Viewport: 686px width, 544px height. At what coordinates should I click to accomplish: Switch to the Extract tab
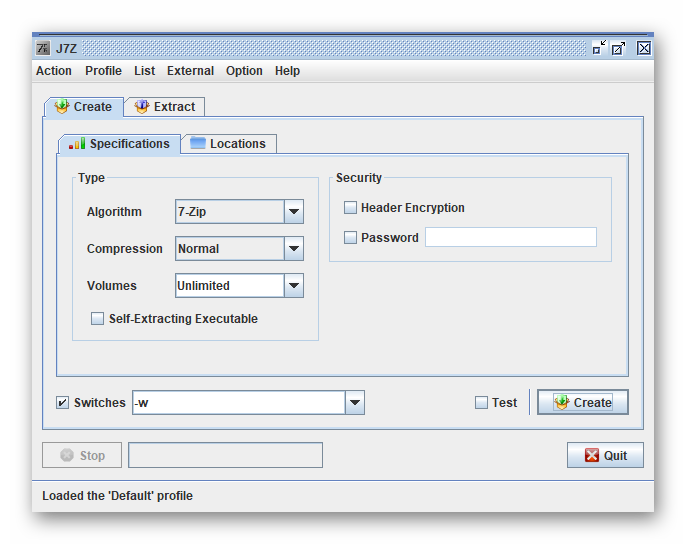[164, 107]
